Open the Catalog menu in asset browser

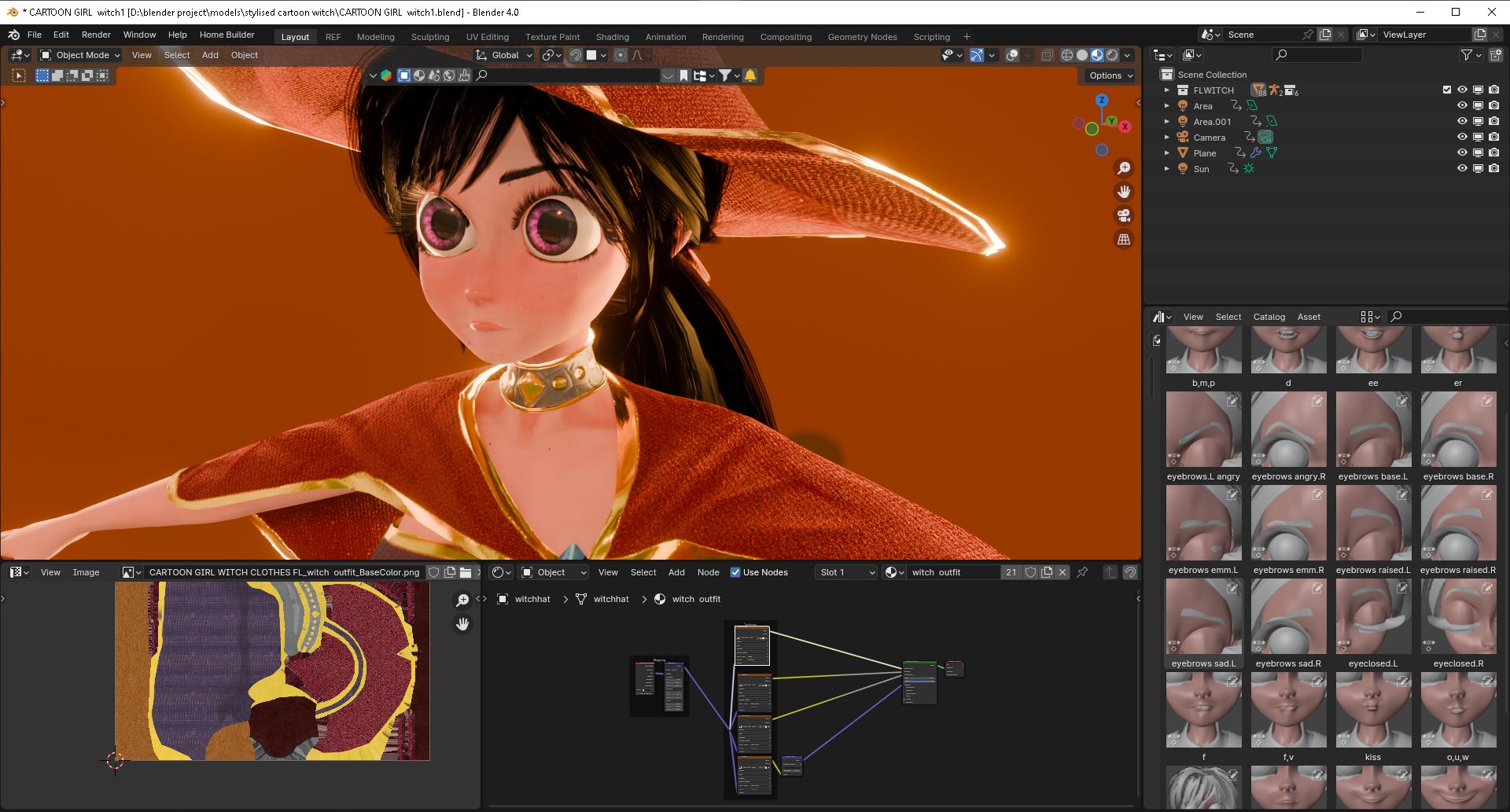1269,317
